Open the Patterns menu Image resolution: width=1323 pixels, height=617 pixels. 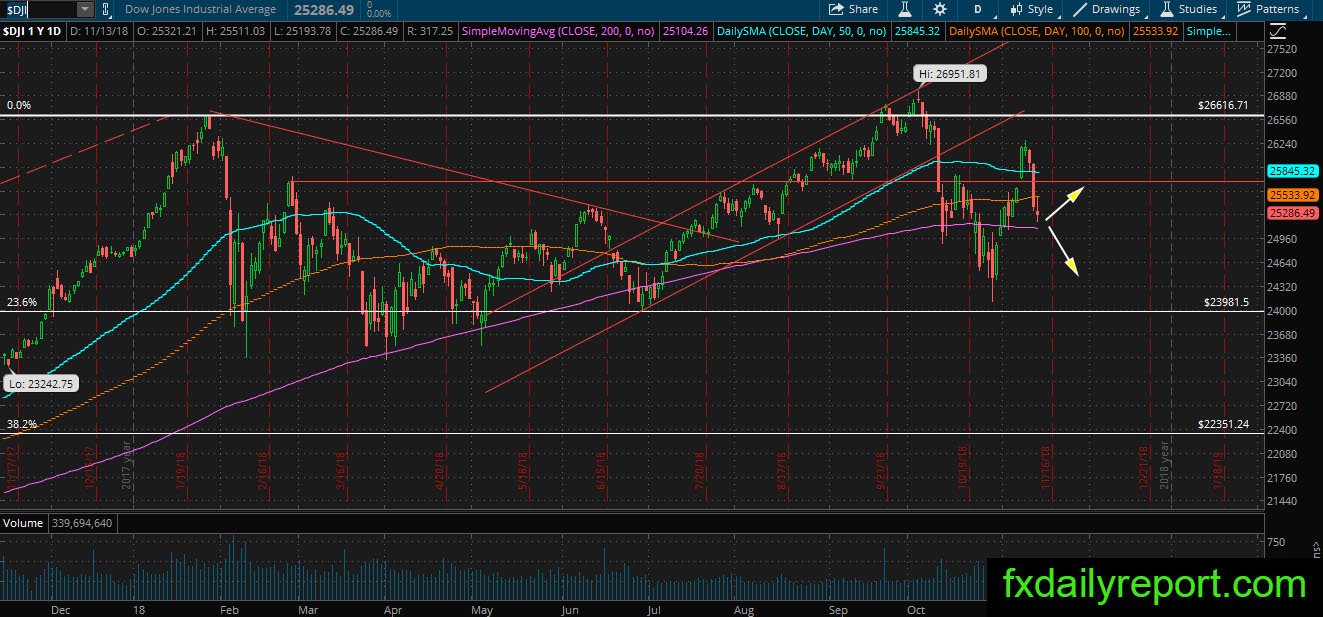1269,9
